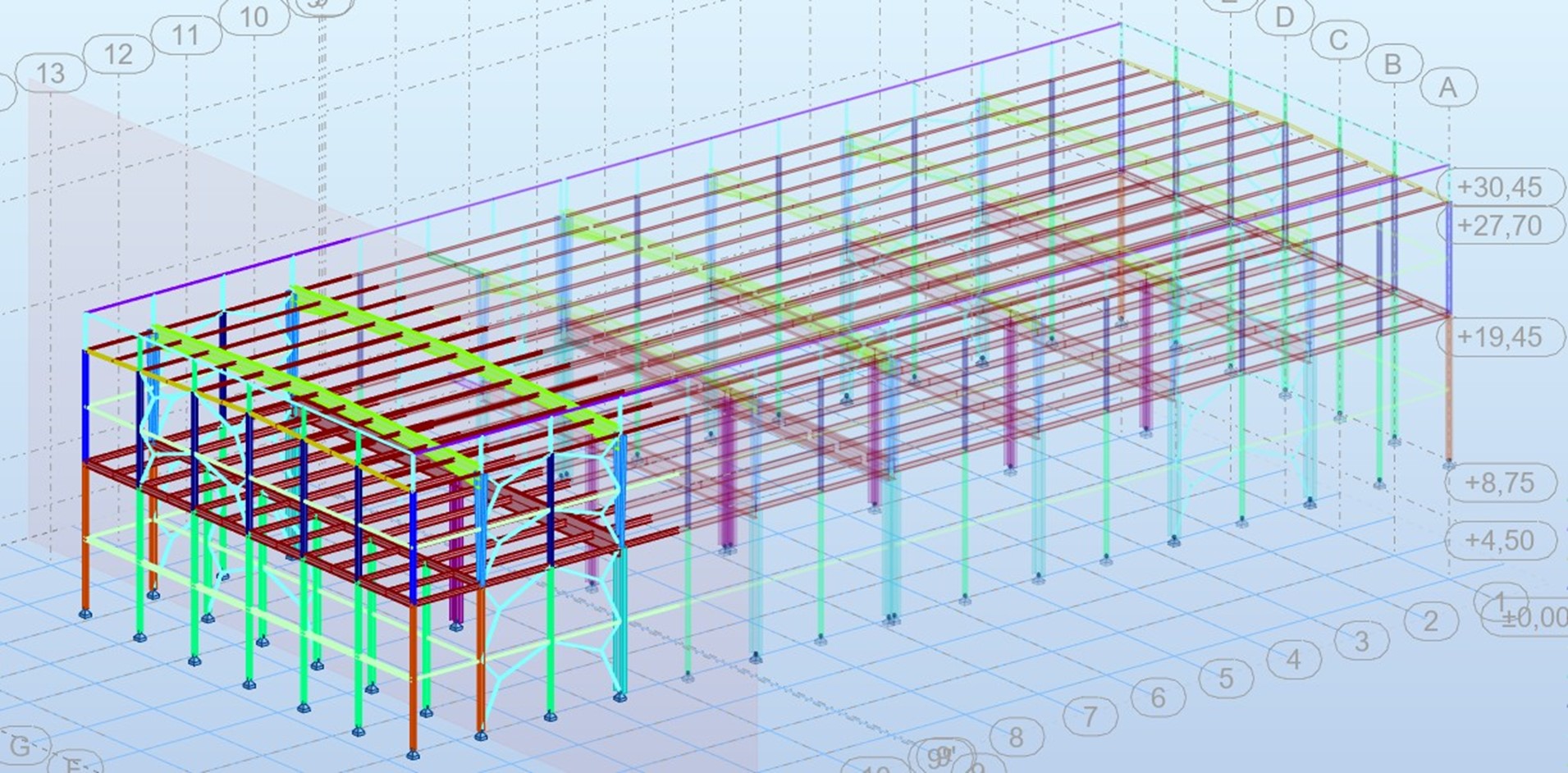Select grid axis bubble A
The image size is (1568, 773).
click(x=1447, y=87)
